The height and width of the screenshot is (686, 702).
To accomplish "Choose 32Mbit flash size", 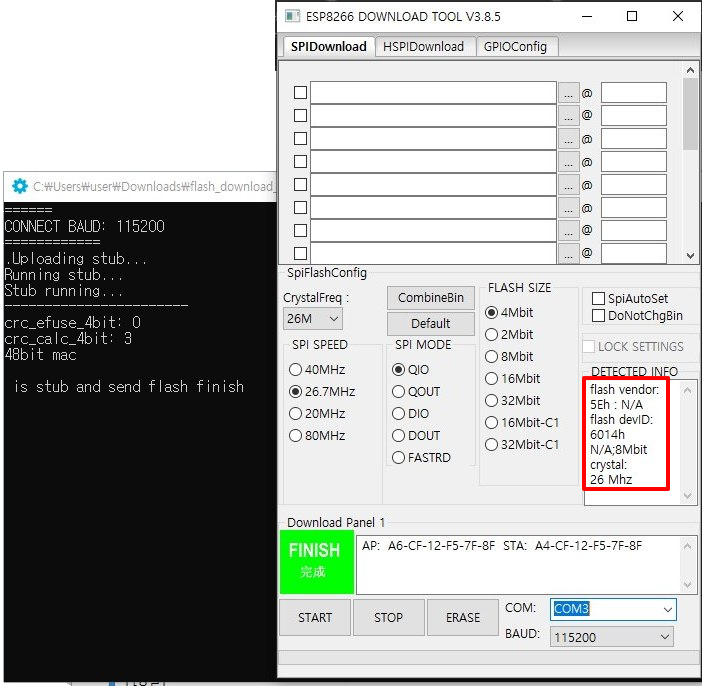I will [513, 400].
